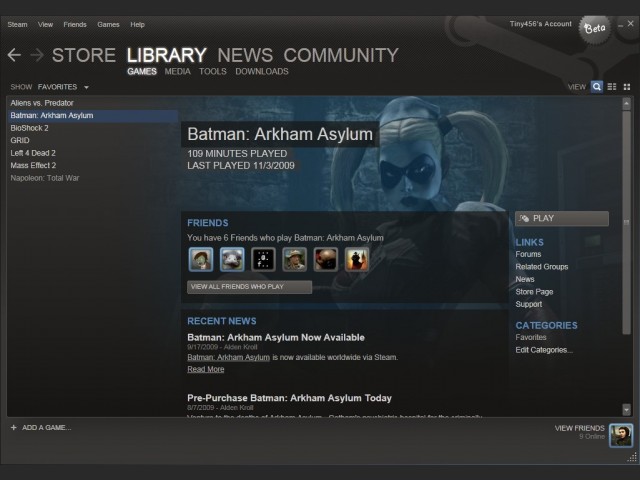Open Tiny456's Account
The height and width of the screenshot is (480, 640).
[x=540, y=24]
